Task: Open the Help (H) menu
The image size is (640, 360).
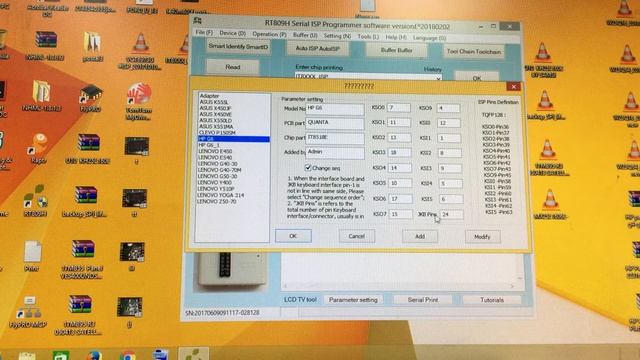Action: pos(396,37)
